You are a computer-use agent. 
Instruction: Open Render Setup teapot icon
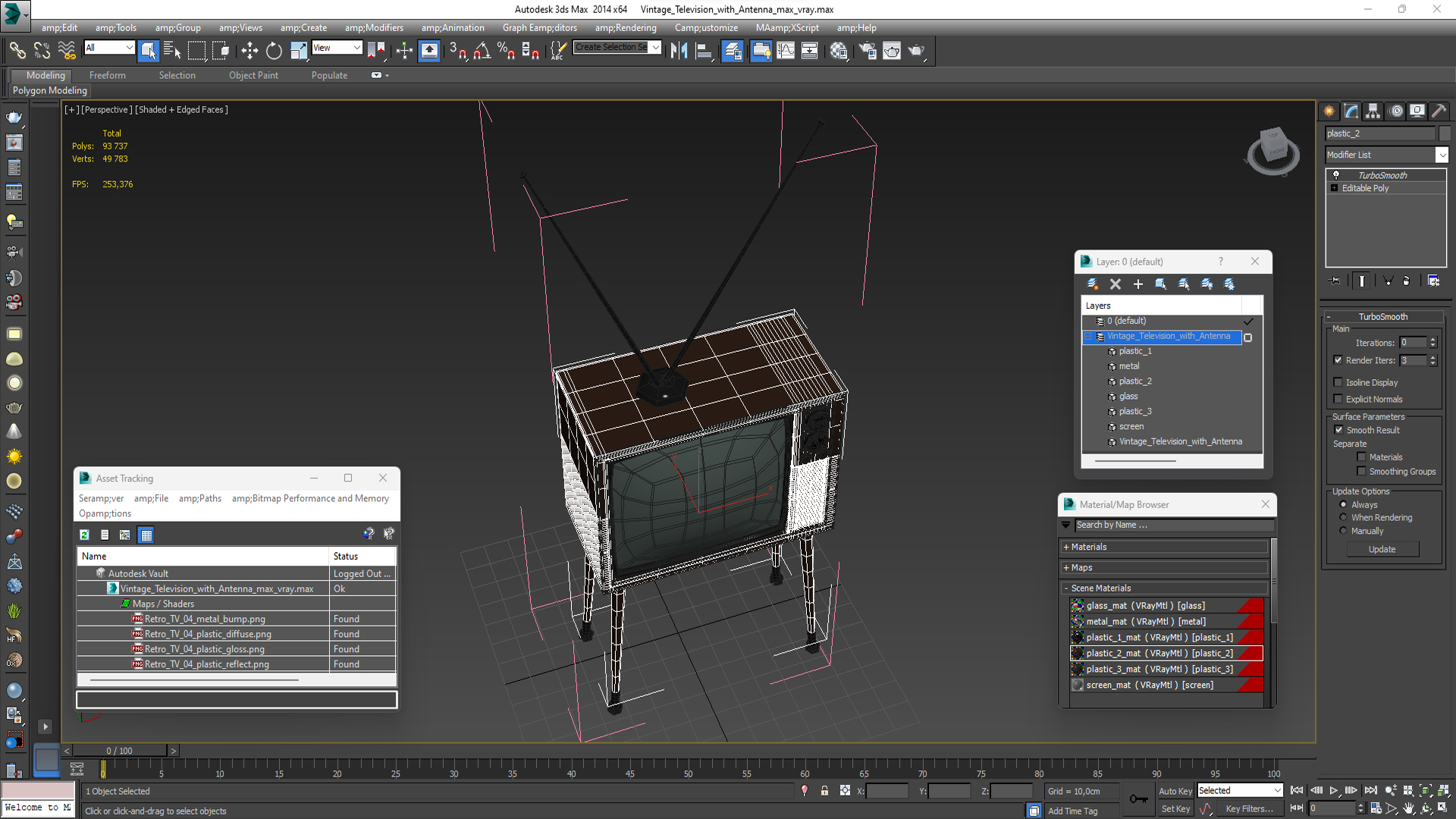point(867,50)
